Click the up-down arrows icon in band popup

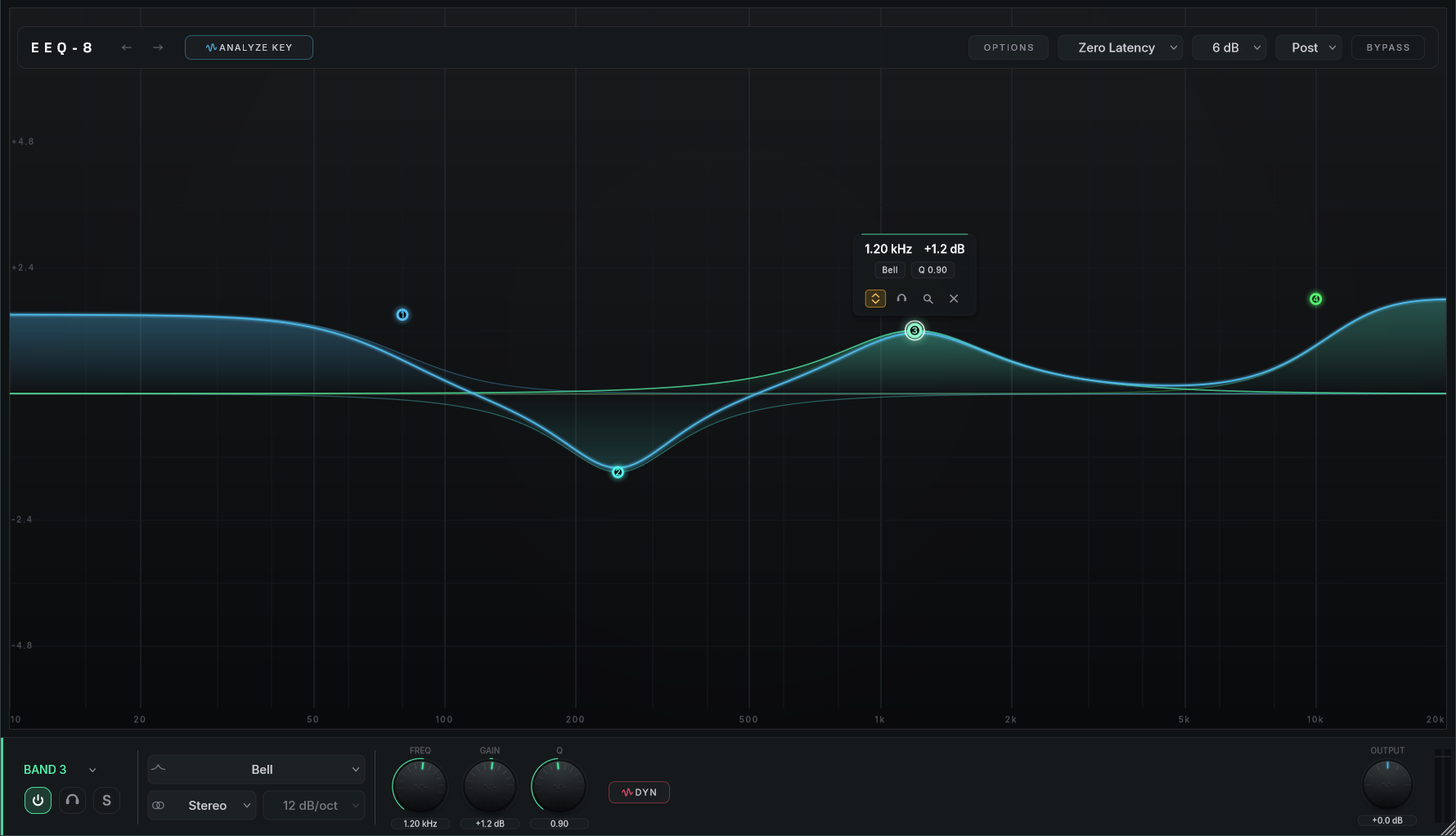[875, 299]
